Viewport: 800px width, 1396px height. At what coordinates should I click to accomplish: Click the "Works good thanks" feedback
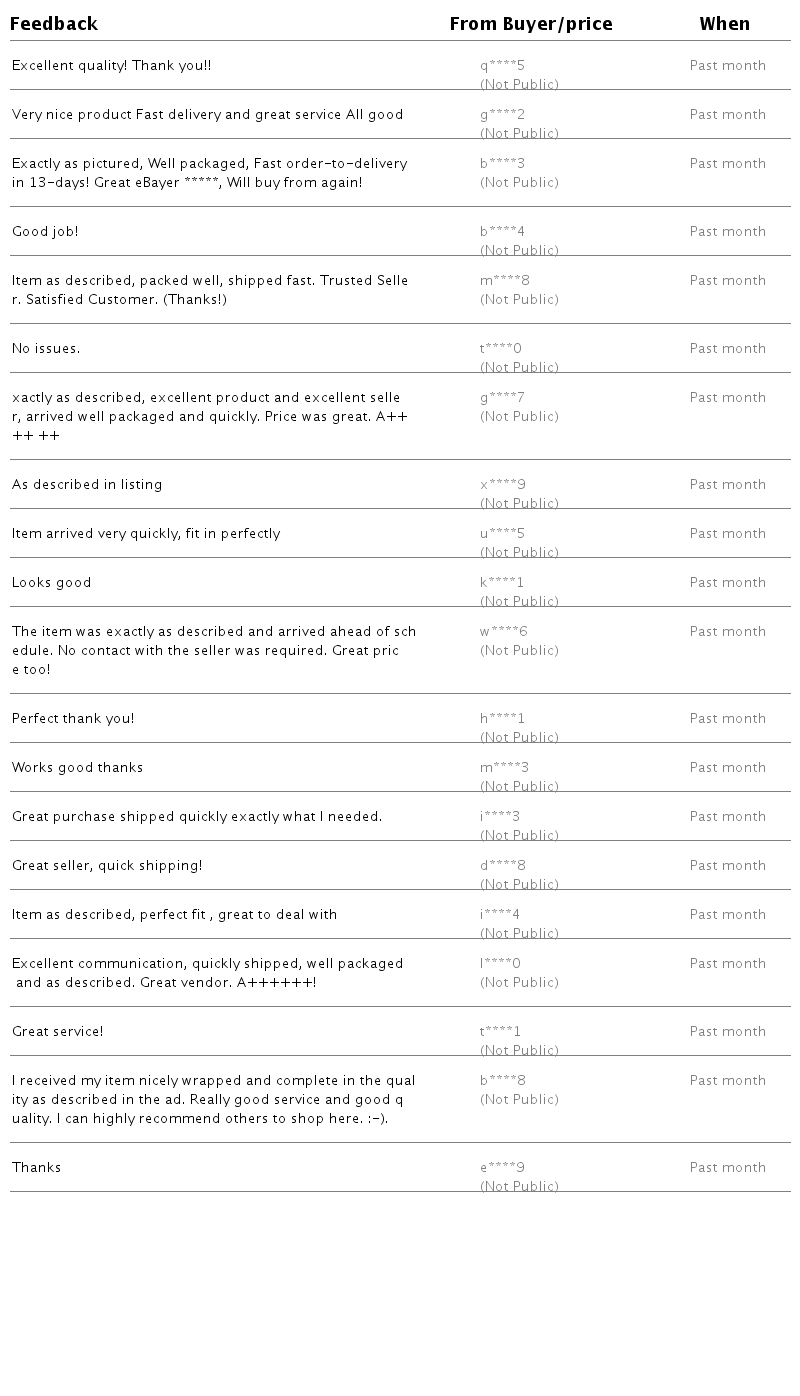77,768
